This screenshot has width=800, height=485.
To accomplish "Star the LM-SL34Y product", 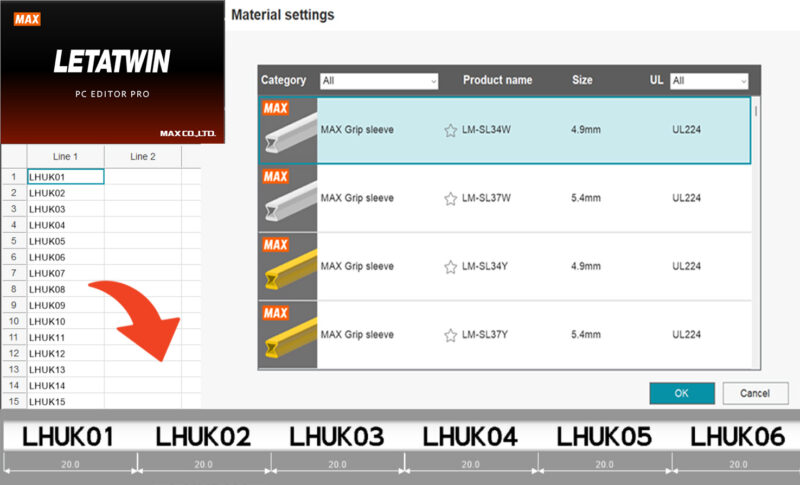I will [450, 266].
